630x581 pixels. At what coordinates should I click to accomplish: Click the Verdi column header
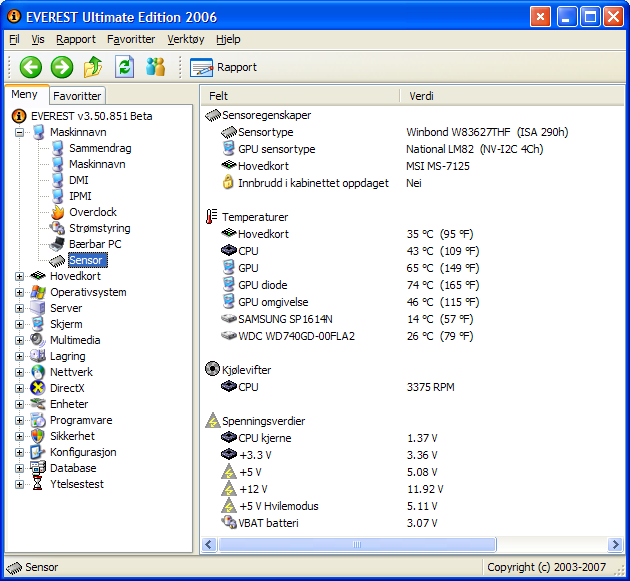512,96
